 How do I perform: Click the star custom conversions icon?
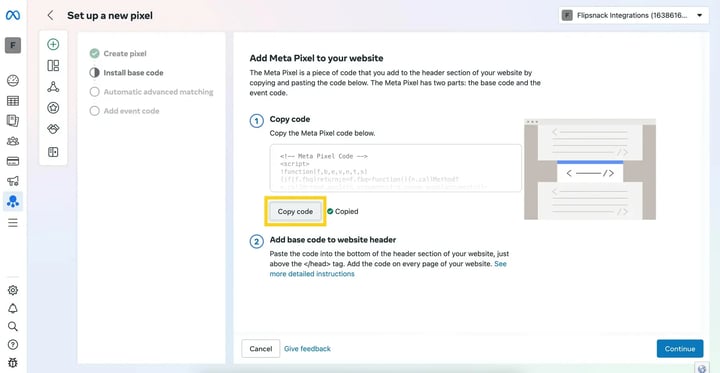53,108
